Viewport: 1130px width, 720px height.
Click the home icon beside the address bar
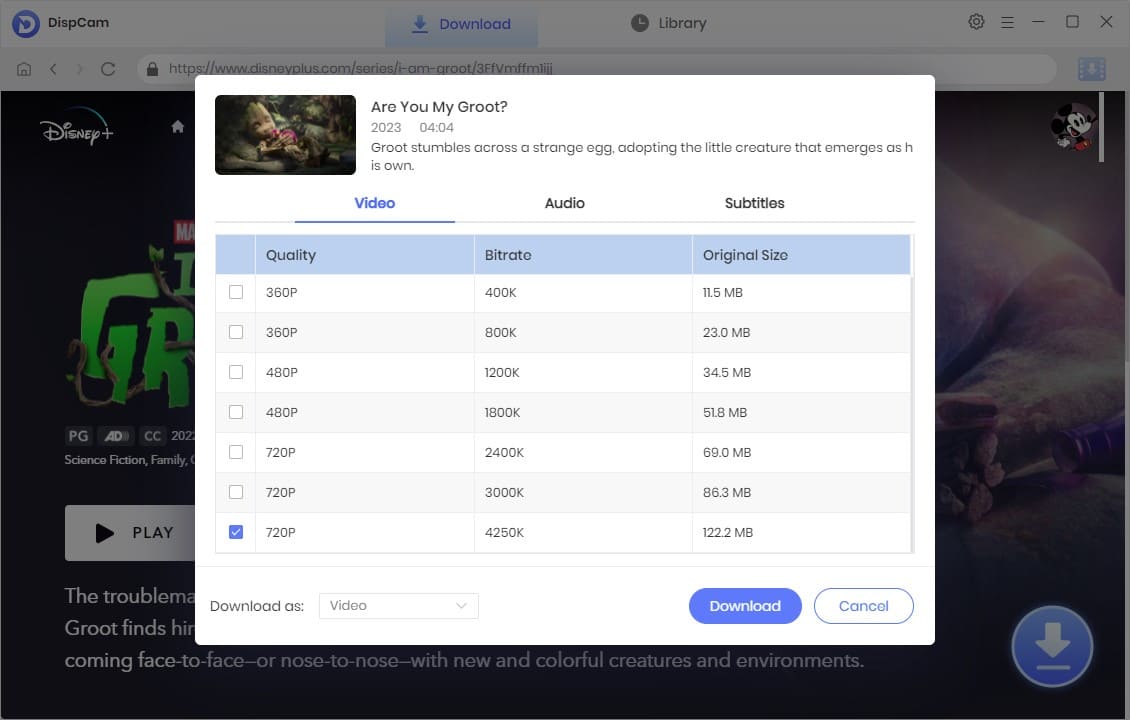pos(22,68)
